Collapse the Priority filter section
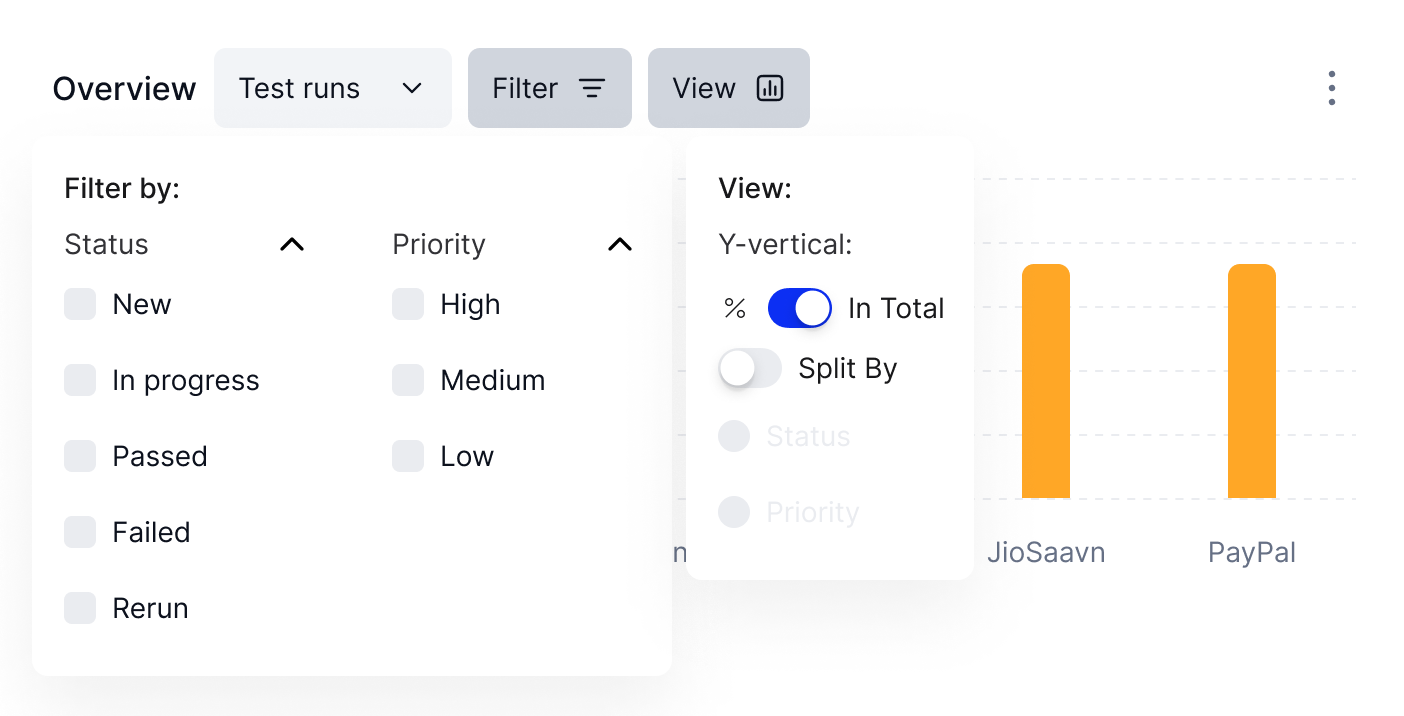The image size is (1404, 716). tap(620, 244)
